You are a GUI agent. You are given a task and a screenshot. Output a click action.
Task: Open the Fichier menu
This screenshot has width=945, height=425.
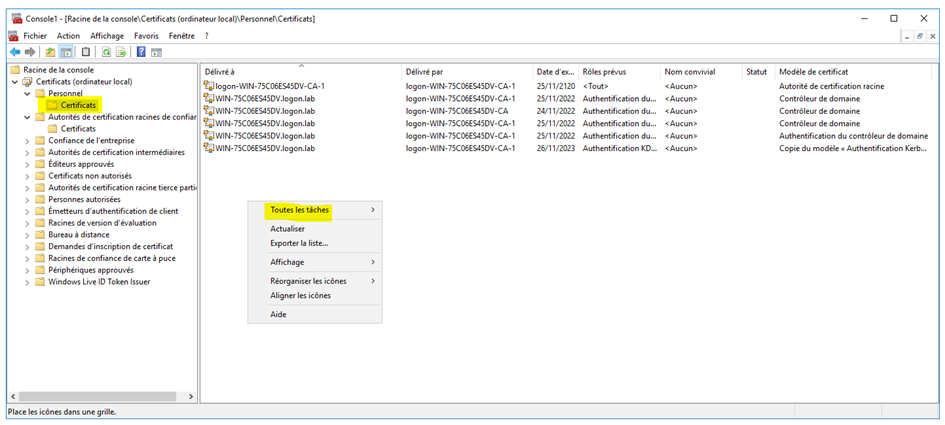(36, 36)
